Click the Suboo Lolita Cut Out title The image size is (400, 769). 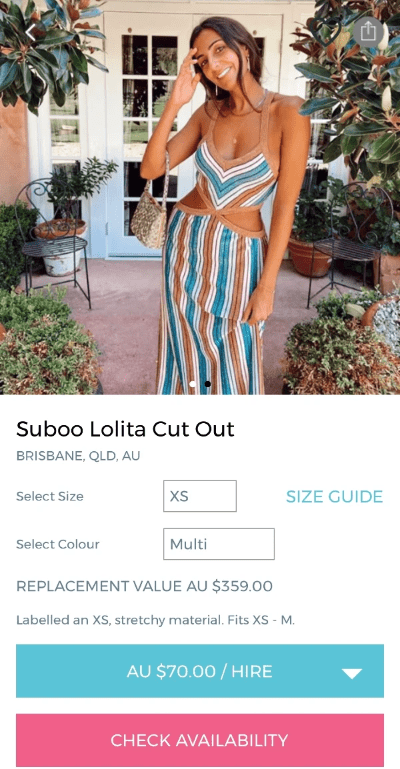pyautogui.click(x=125, y=429)
